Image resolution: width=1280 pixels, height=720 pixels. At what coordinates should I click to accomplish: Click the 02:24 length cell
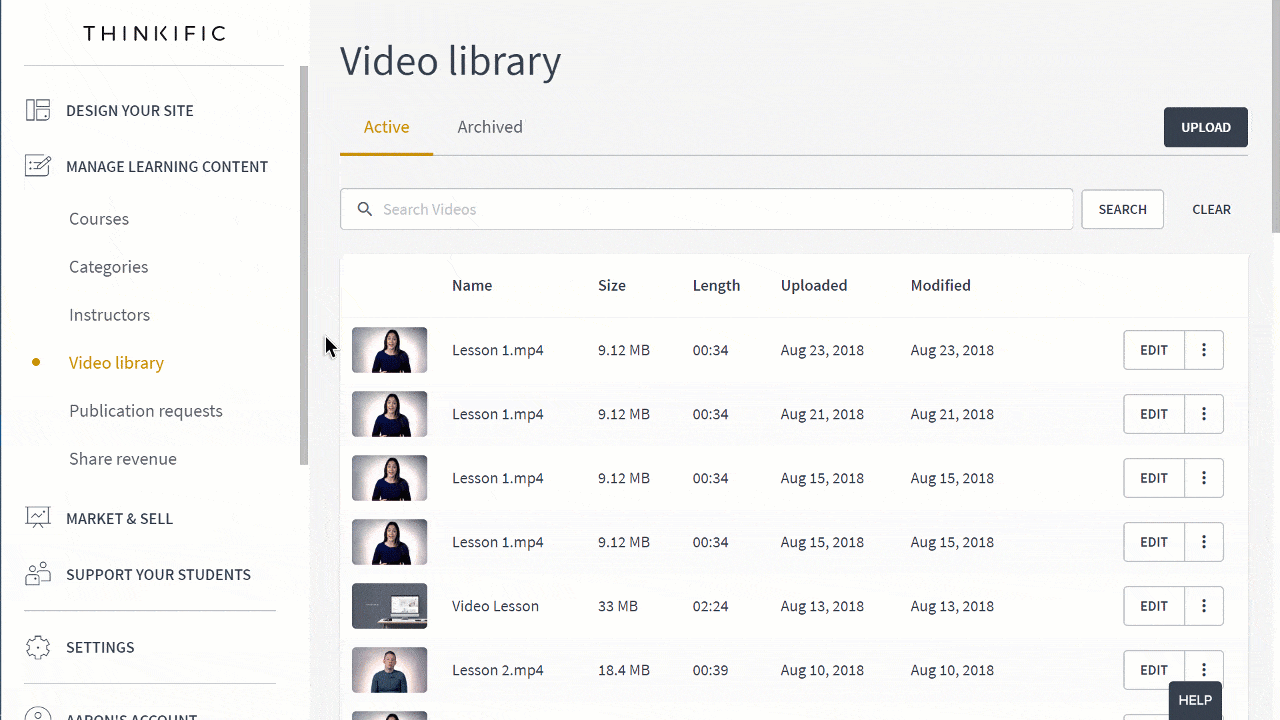(x=711, y=606)
